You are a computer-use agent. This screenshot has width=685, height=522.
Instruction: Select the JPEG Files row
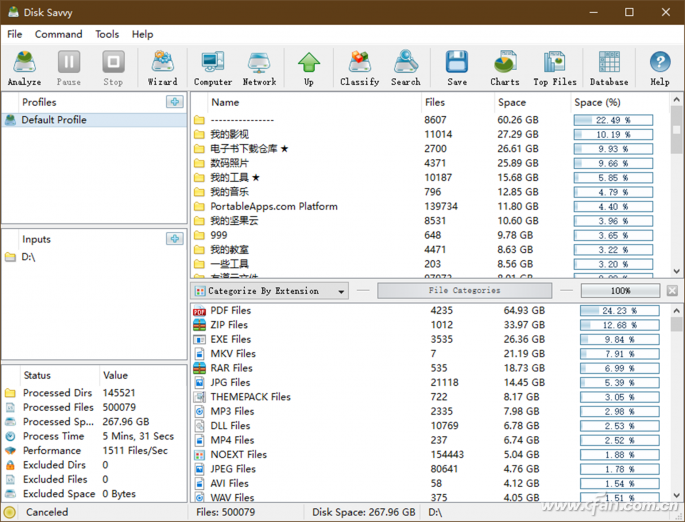coord(430,469)
